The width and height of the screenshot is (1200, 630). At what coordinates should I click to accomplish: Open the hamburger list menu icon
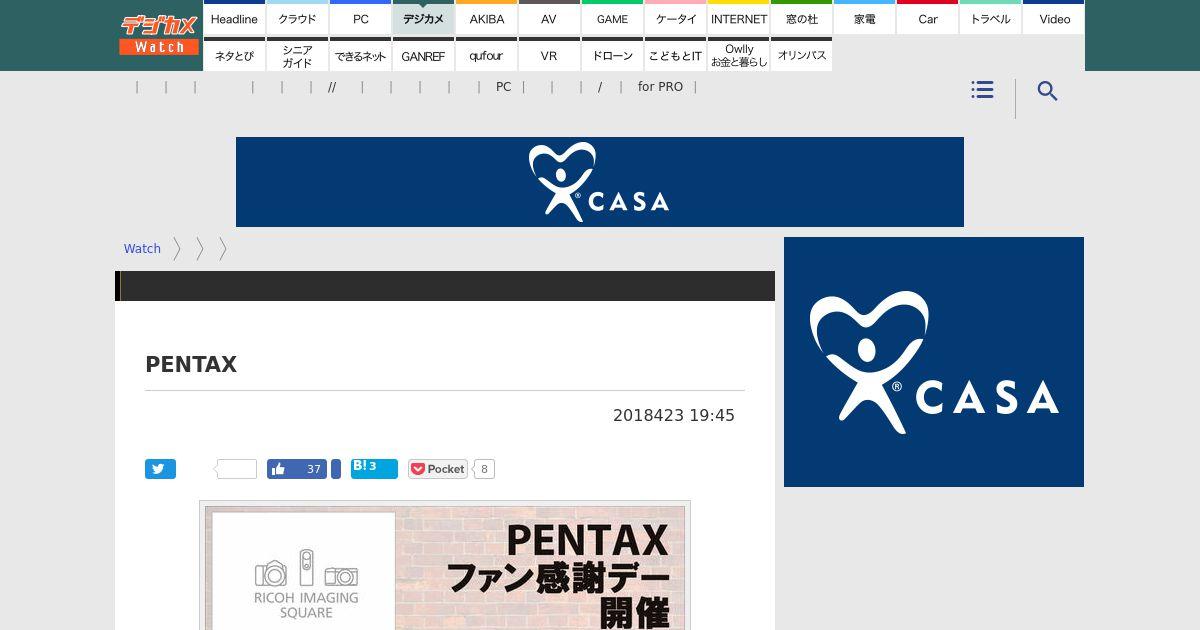coord(982,90)
